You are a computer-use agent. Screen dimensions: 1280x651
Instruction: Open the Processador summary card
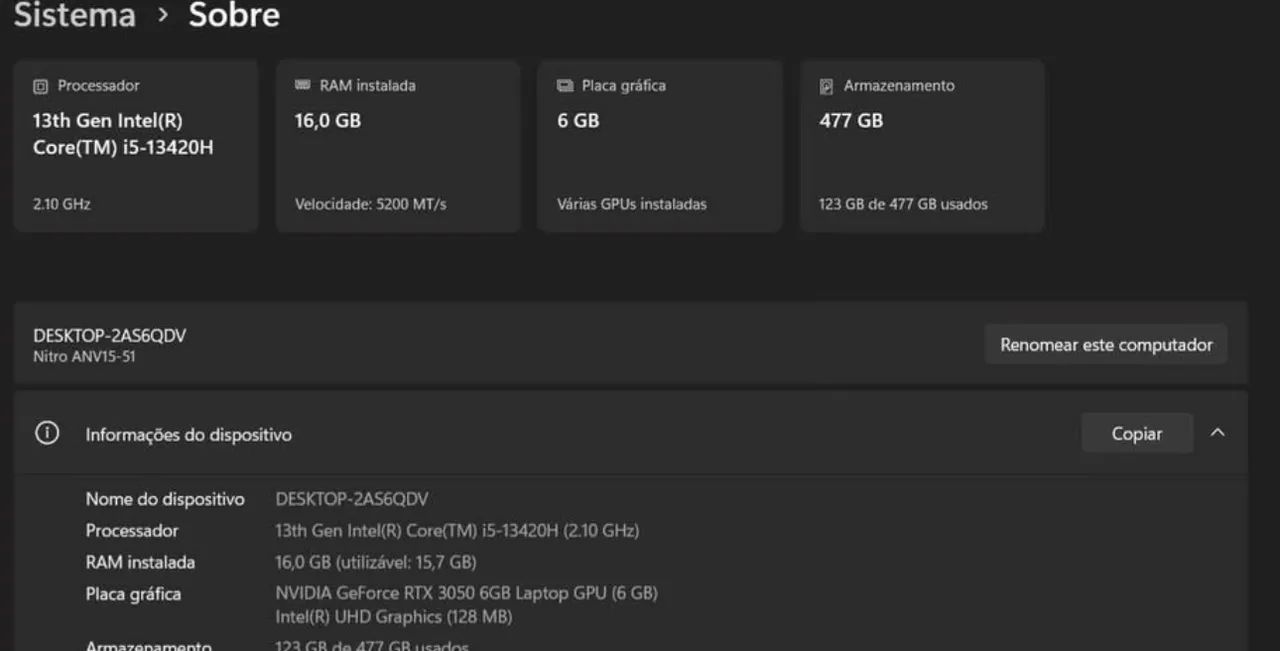click(136, 146)
